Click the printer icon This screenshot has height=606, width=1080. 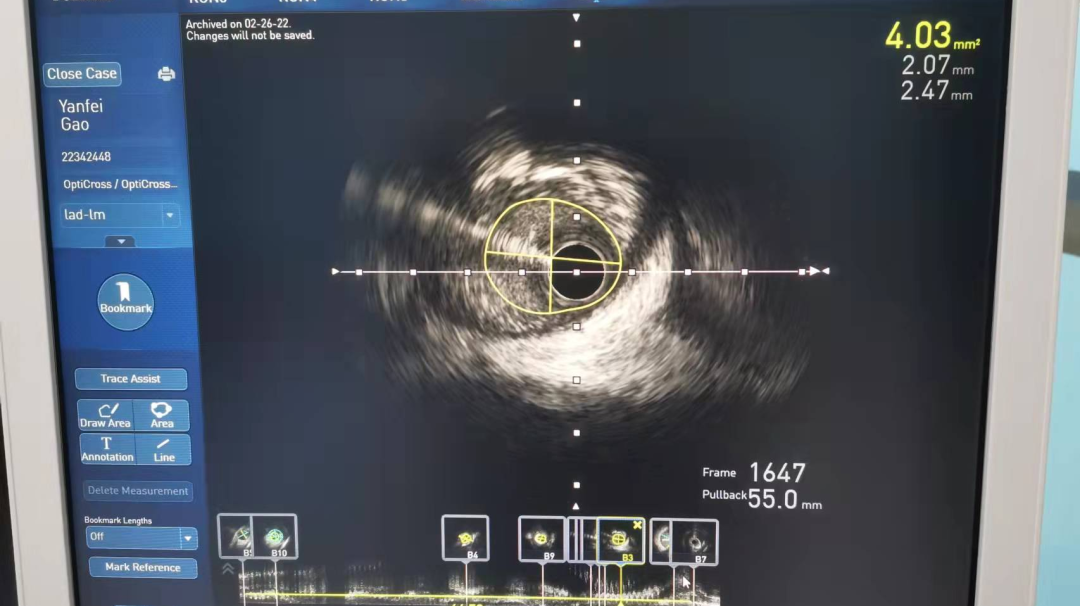(166, 74)
